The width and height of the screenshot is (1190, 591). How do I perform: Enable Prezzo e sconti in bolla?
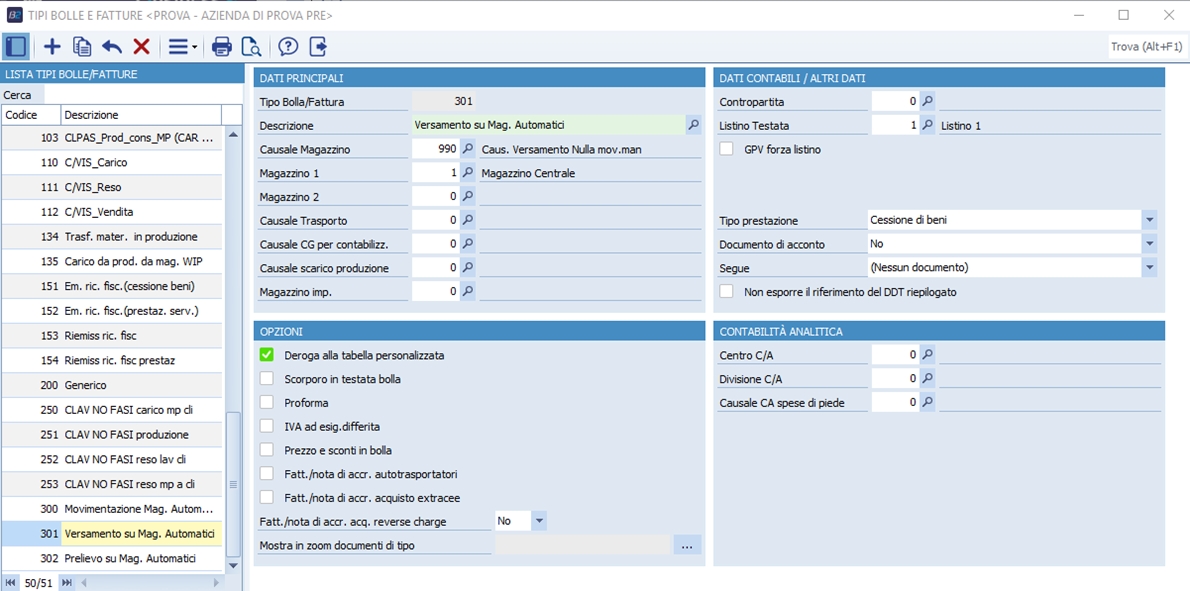[x=266, y=450]
